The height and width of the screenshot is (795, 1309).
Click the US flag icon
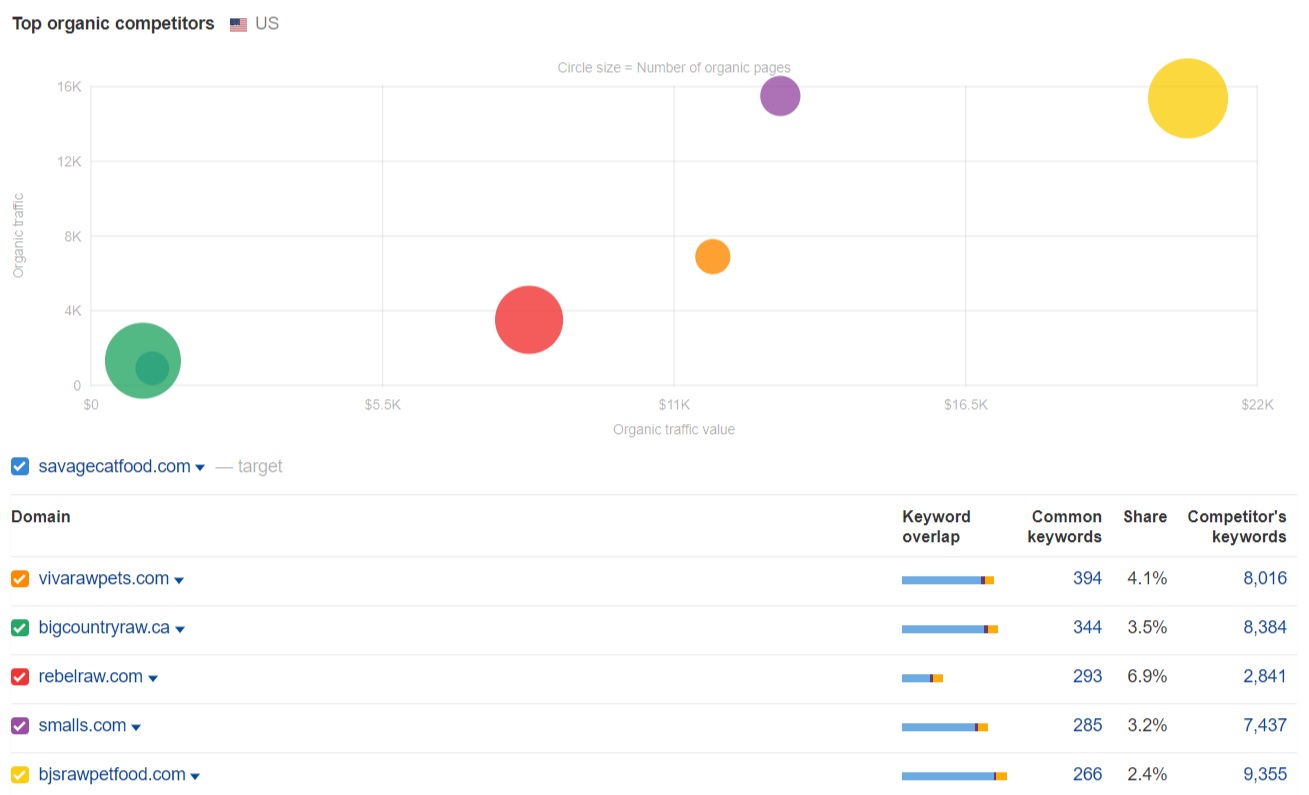(238, 24)
